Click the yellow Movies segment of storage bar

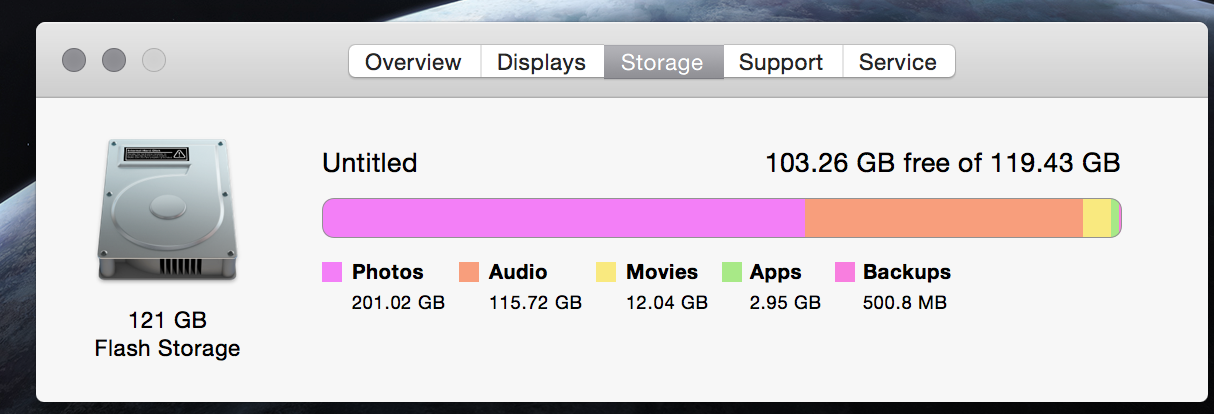(x=1097, y=218)
